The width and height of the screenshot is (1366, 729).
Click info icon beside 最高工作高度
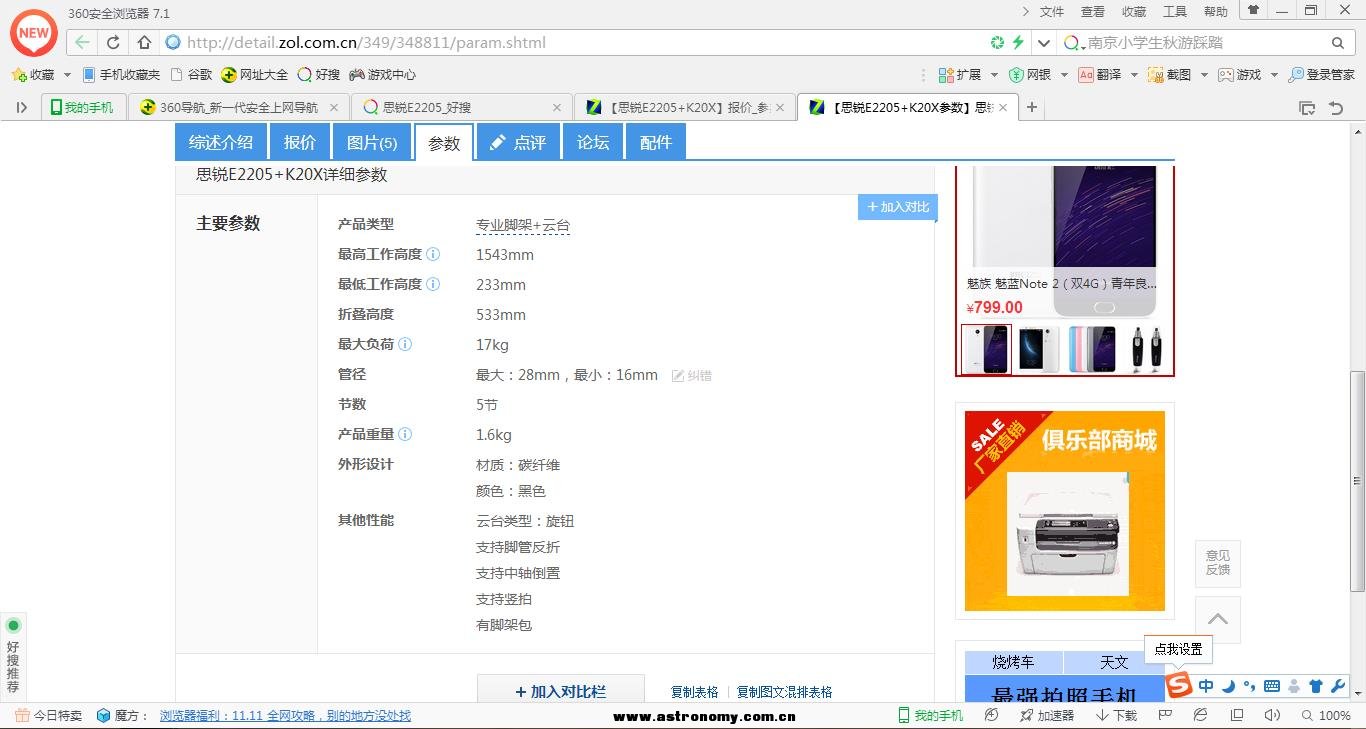433,254
